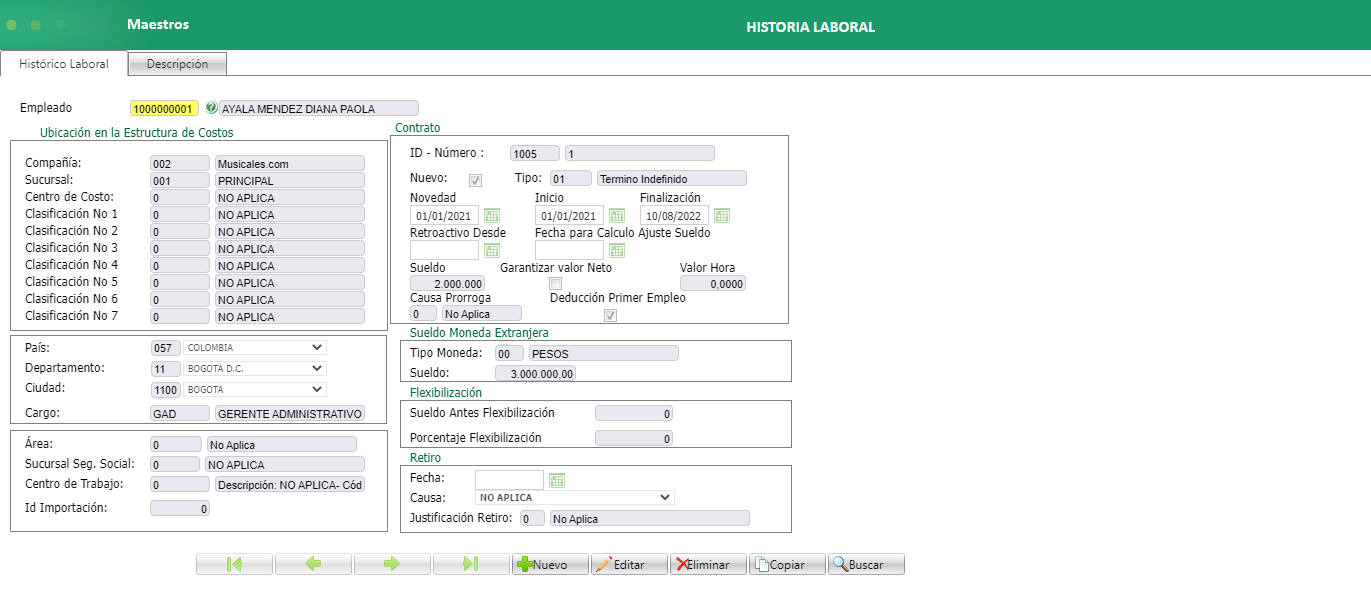Click the PRINCIPAL sucursal name field
1371x594 pixels.
(290, 181)
